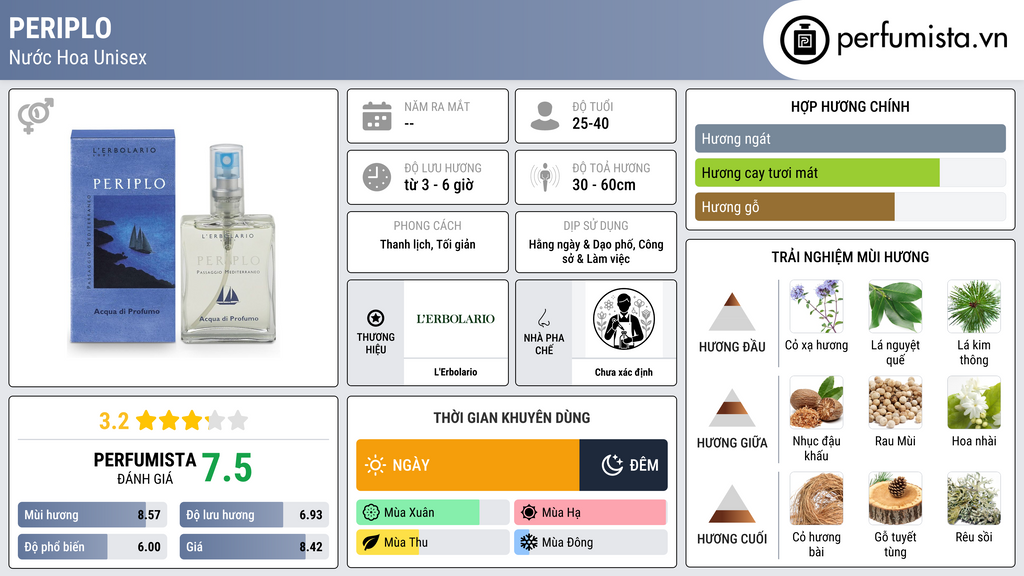
Task: Click the Mùi hương 8.57 score bar
Action: tap(93, 515)
